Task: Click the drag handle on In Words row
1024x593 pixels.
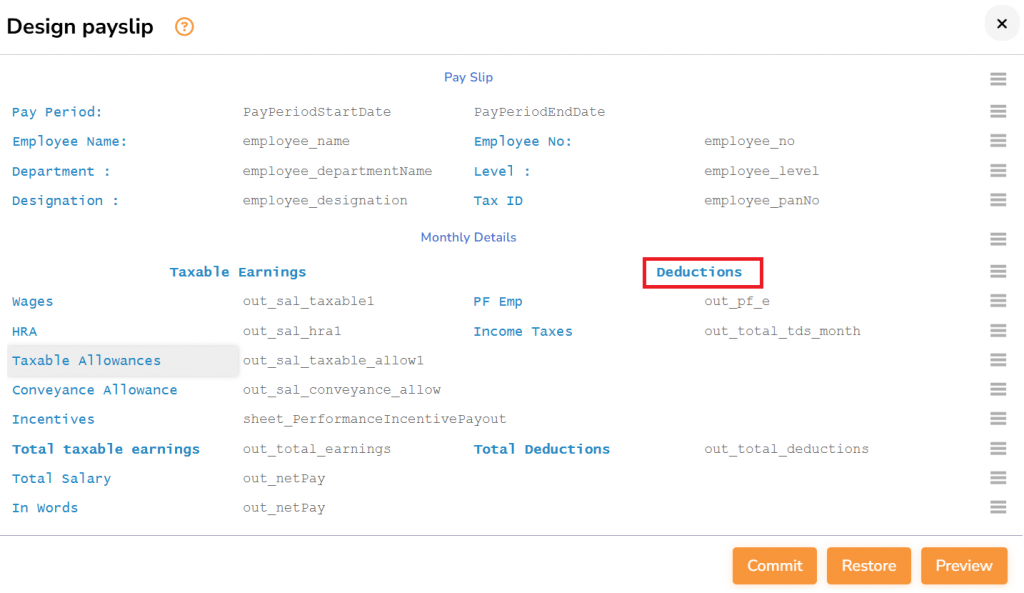Action: [997, 508]
